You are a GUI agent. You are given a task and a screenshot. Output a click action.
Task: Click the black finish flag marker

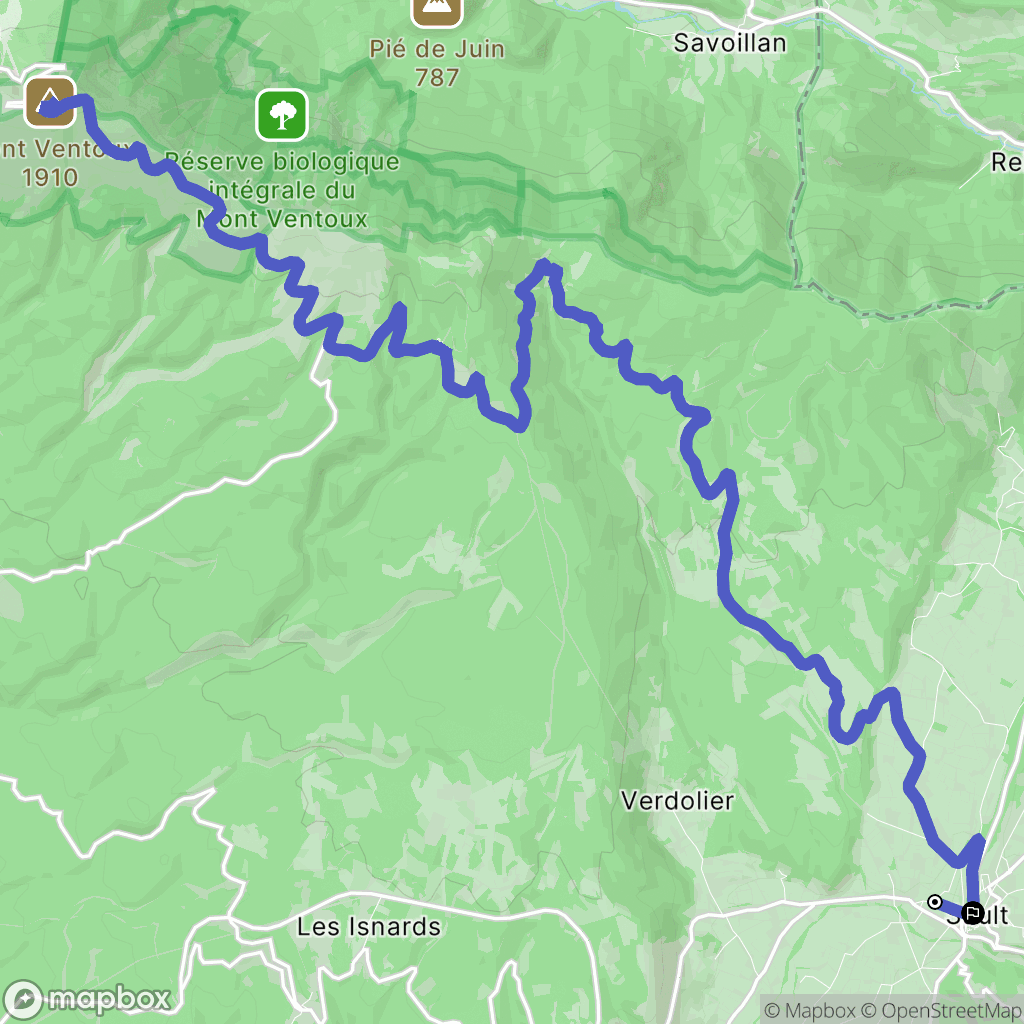point(972,912)
